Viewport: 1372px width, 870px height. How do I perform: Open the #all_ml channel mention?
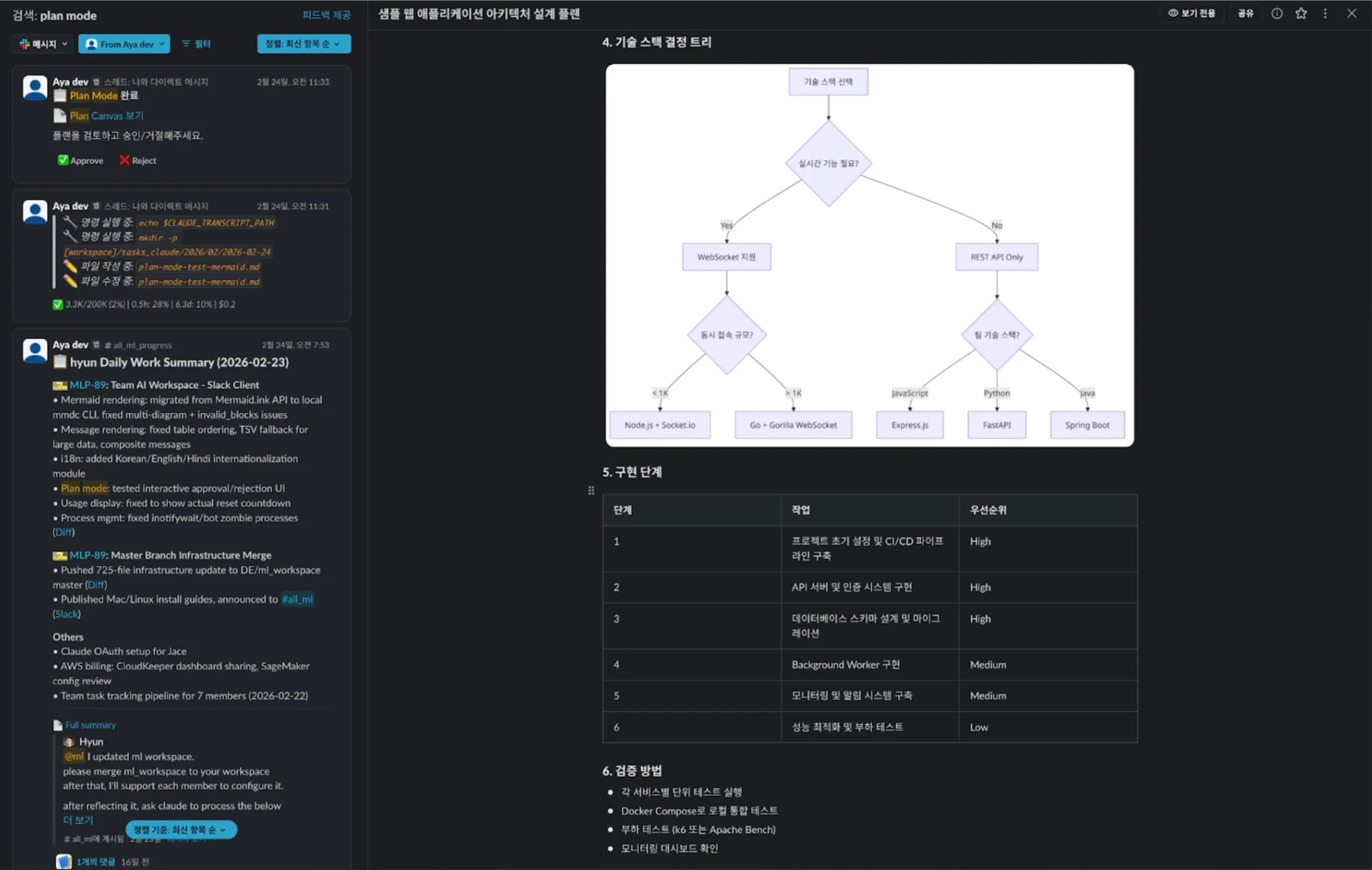(x=297, y=599)
